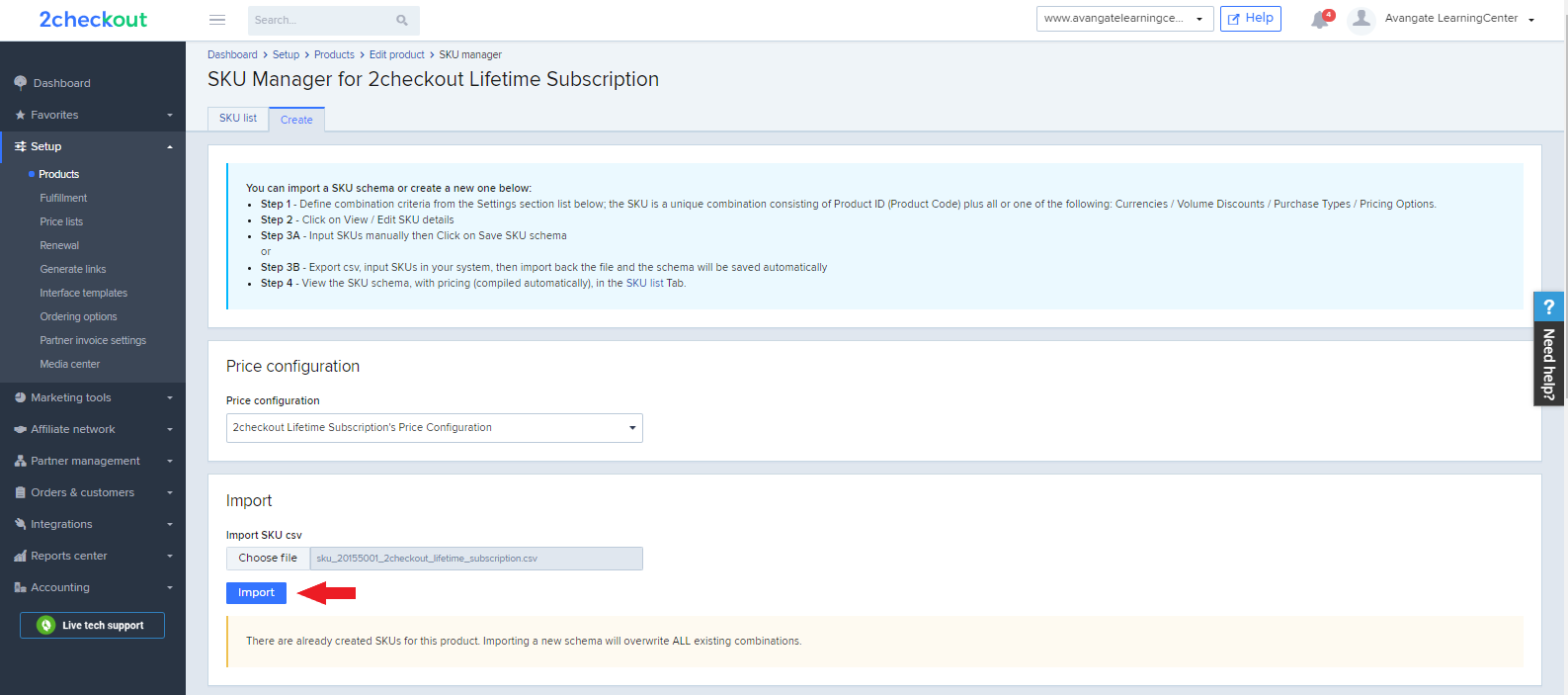Open Products in the Setup menu

coord(59,174)
